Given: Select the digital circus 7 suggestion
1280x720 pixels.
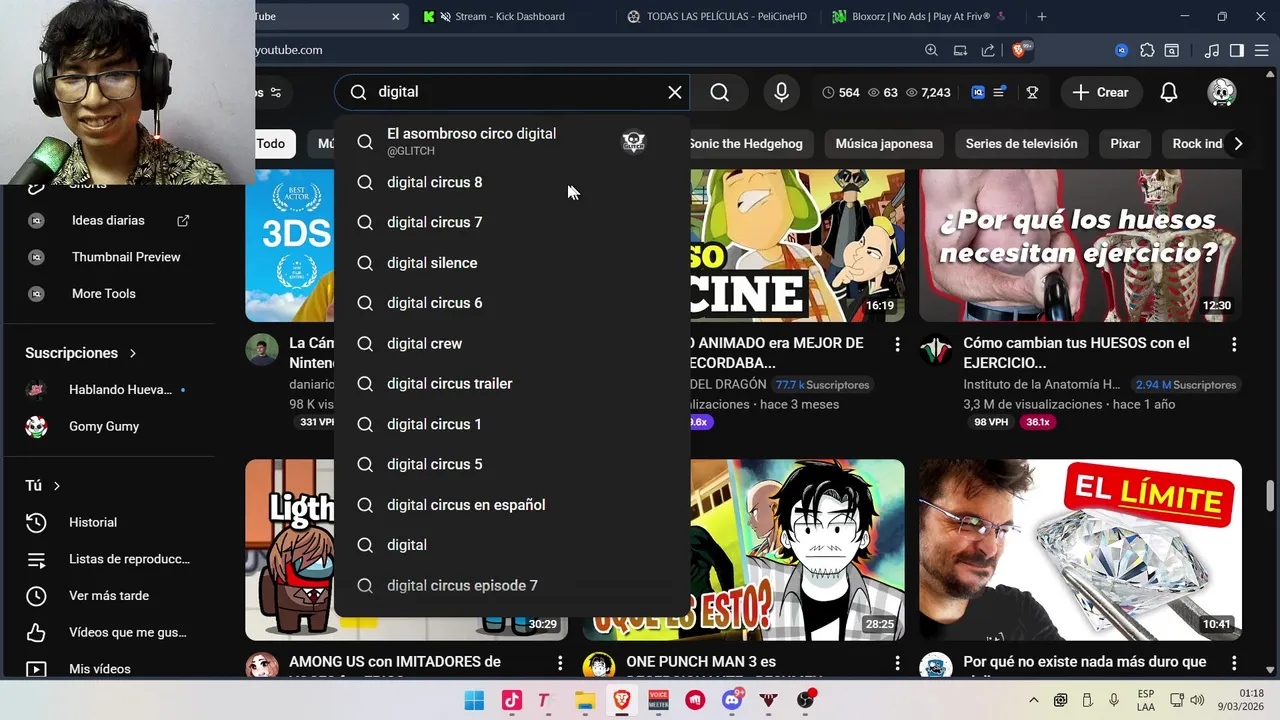Looking at the screenshot, I should tap(512, 222).
